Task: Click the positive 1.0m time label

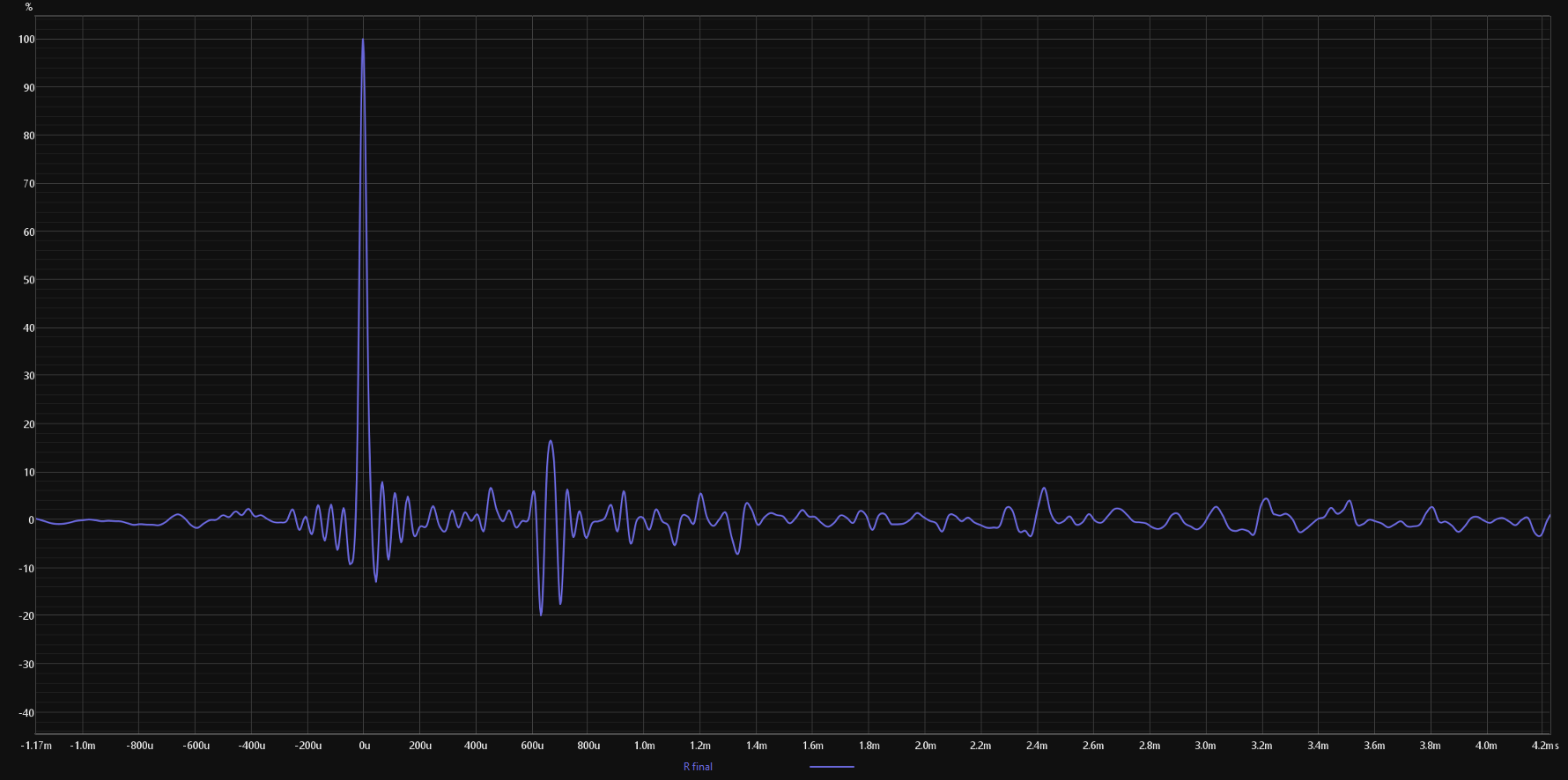Action: [645, 746]
